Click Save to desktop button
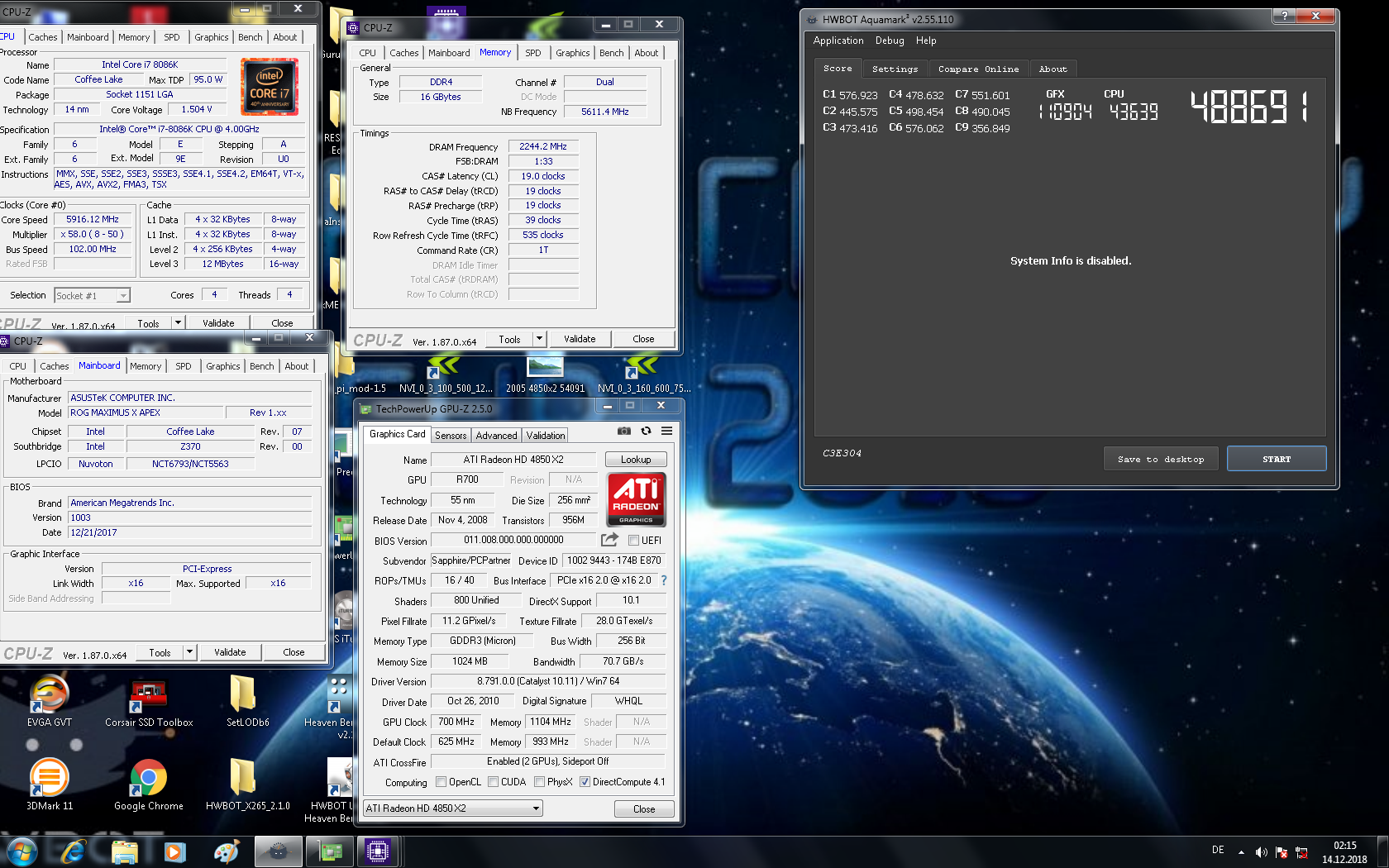Screen dimensions: 1389x868 click(1161, 459)
